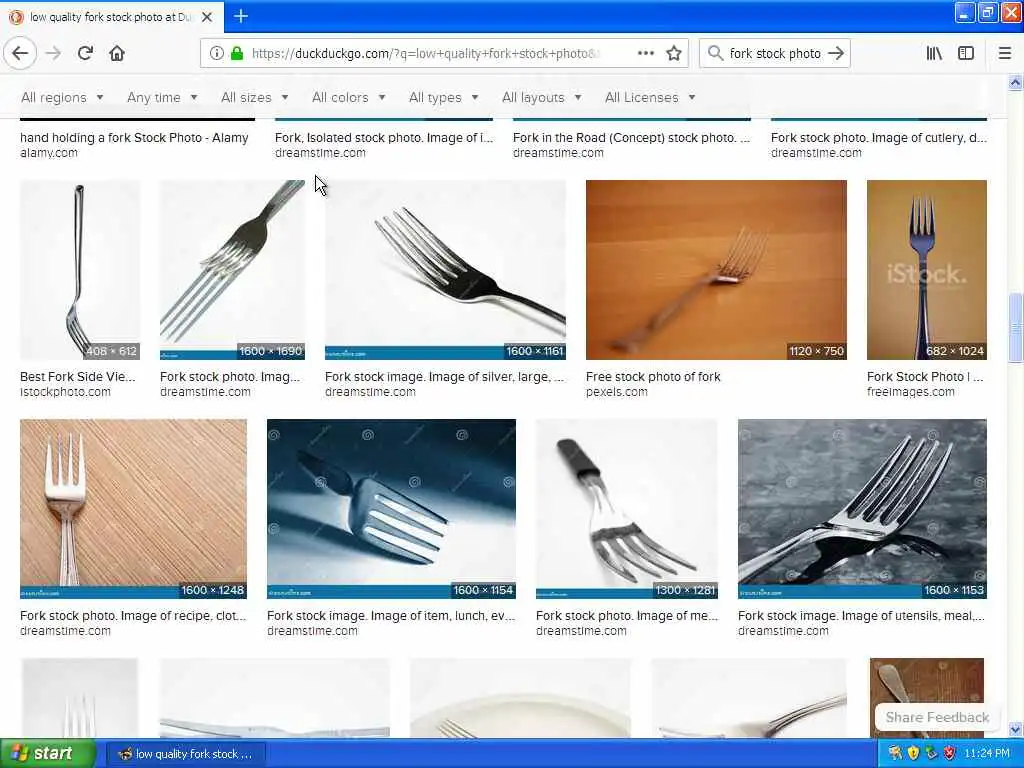Reload the current page
1024x768 pixels.
pos(85,53)
